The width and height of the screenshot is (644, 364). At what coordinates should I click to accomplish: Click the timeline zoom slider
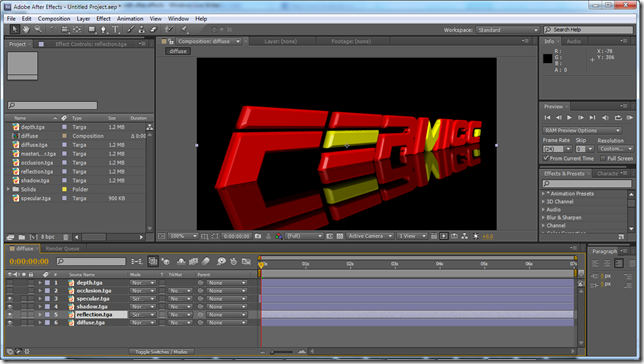click(x=282, y=352)
